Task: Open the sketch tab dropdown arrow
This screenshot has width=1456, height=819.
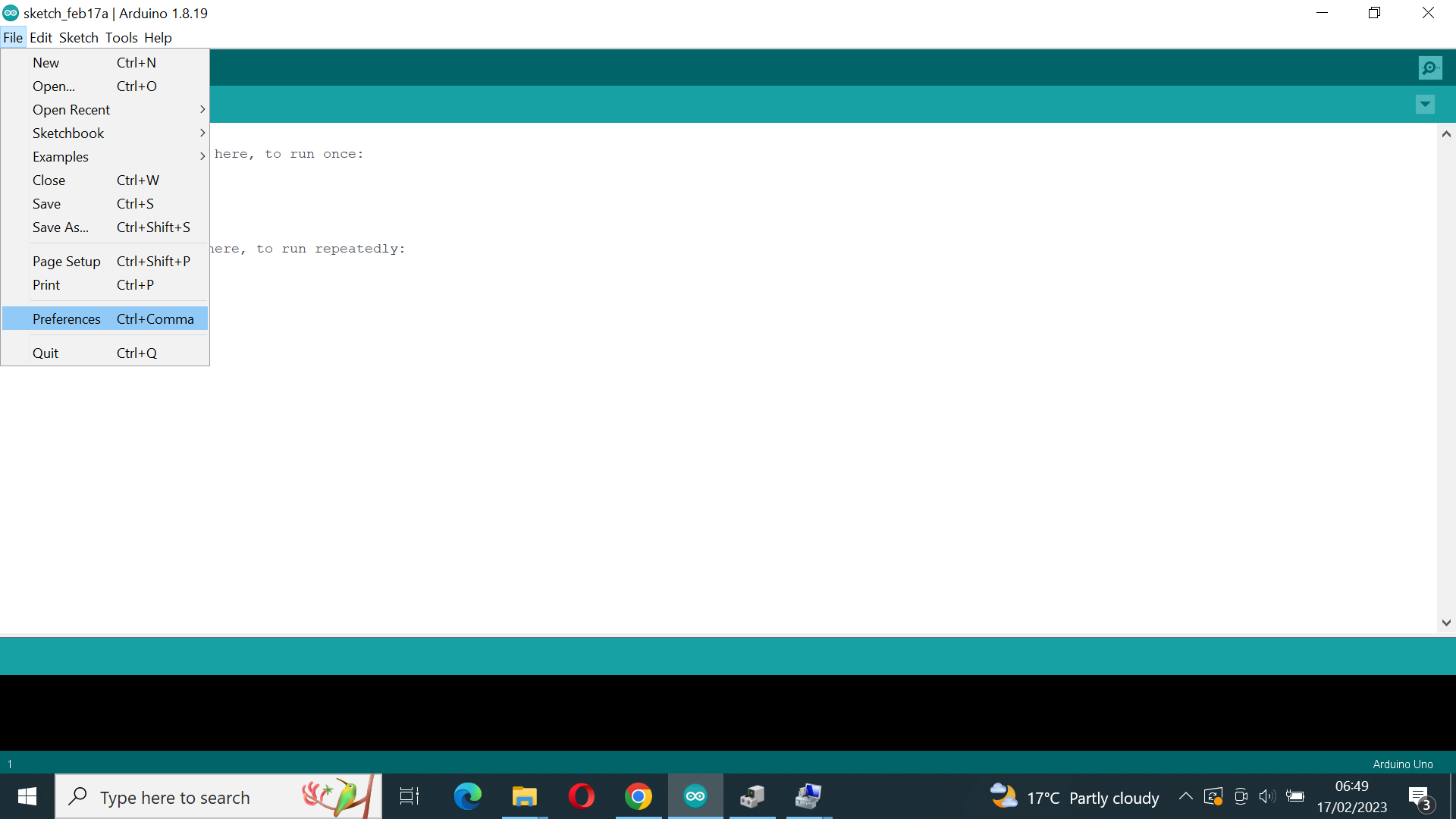Action: [1425, 104]
